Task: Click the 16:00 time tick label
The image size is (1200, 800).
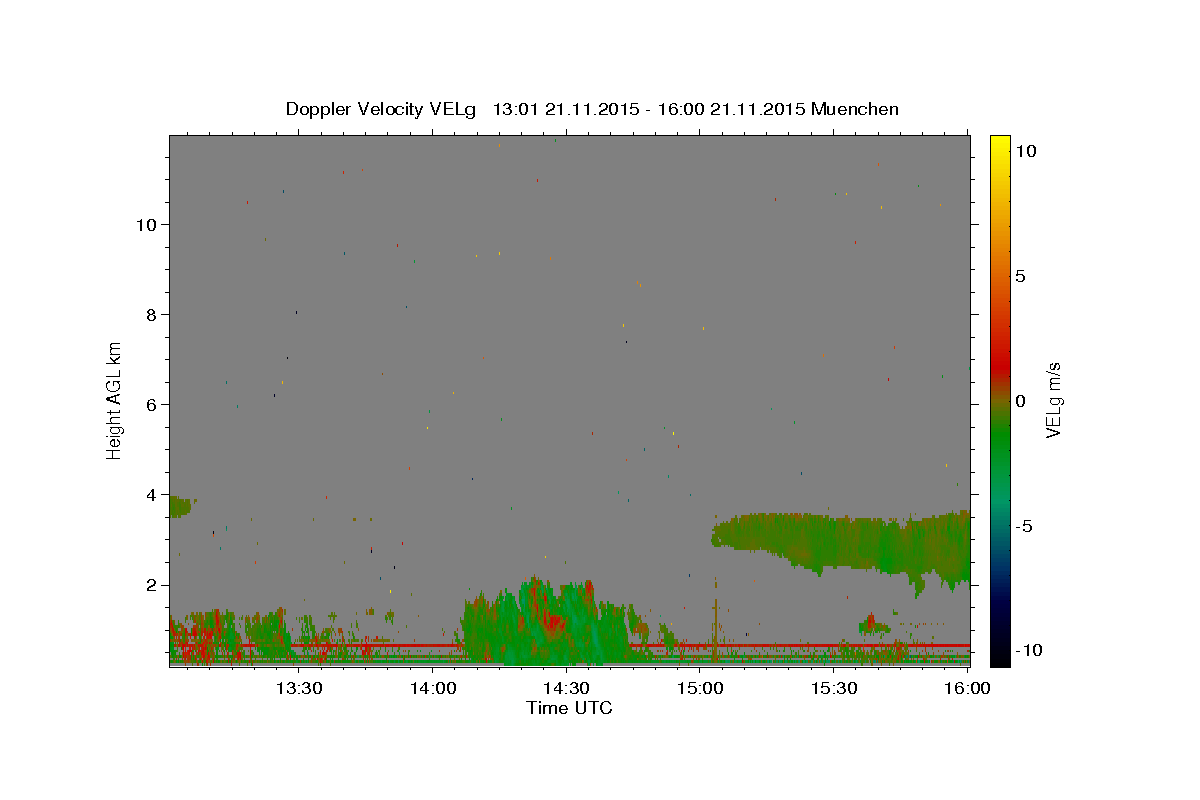Action: coord(968,688)
